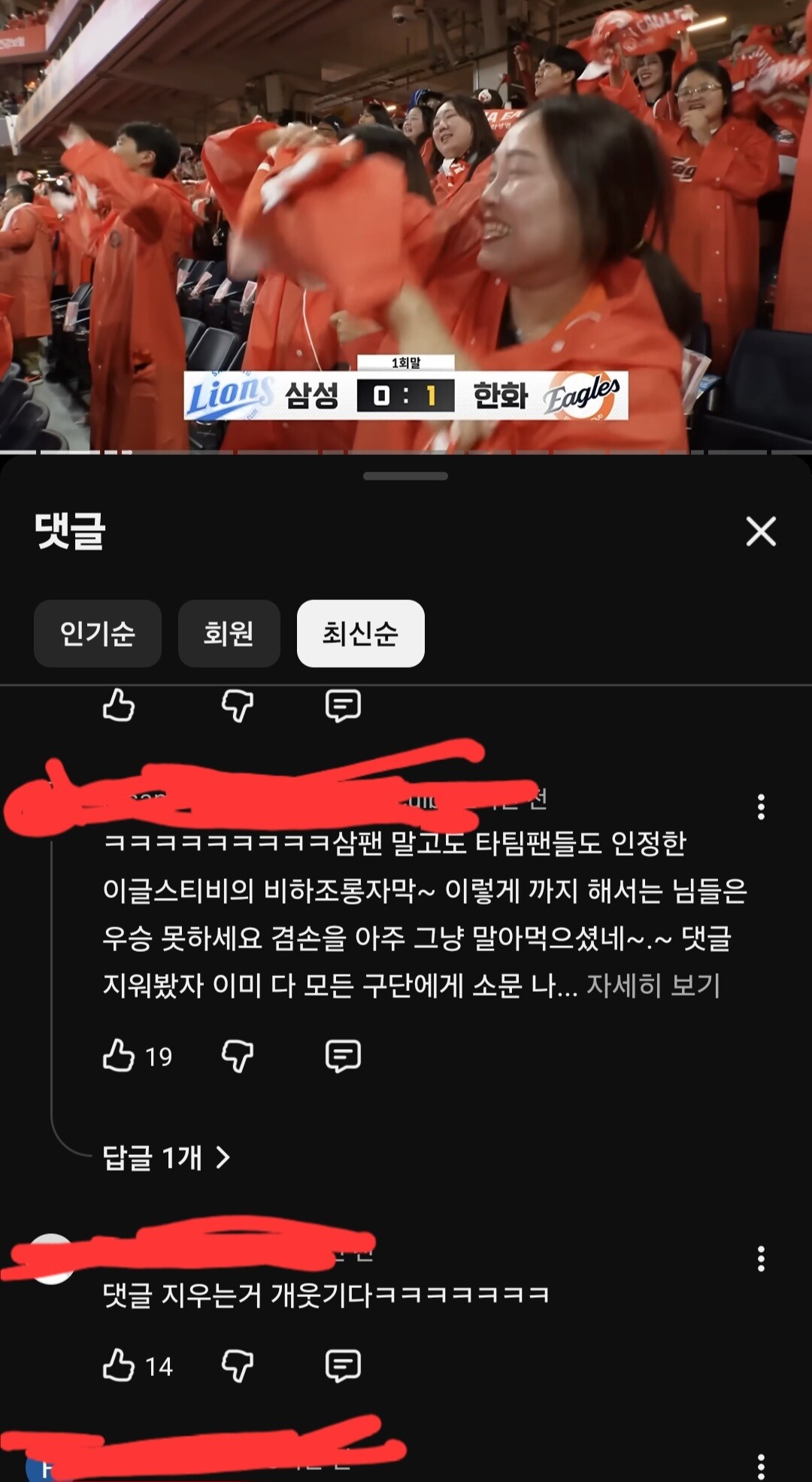Reply to the comment with 19 likes
Viewport: 812px width, 1482px height.
(343, 1056)
